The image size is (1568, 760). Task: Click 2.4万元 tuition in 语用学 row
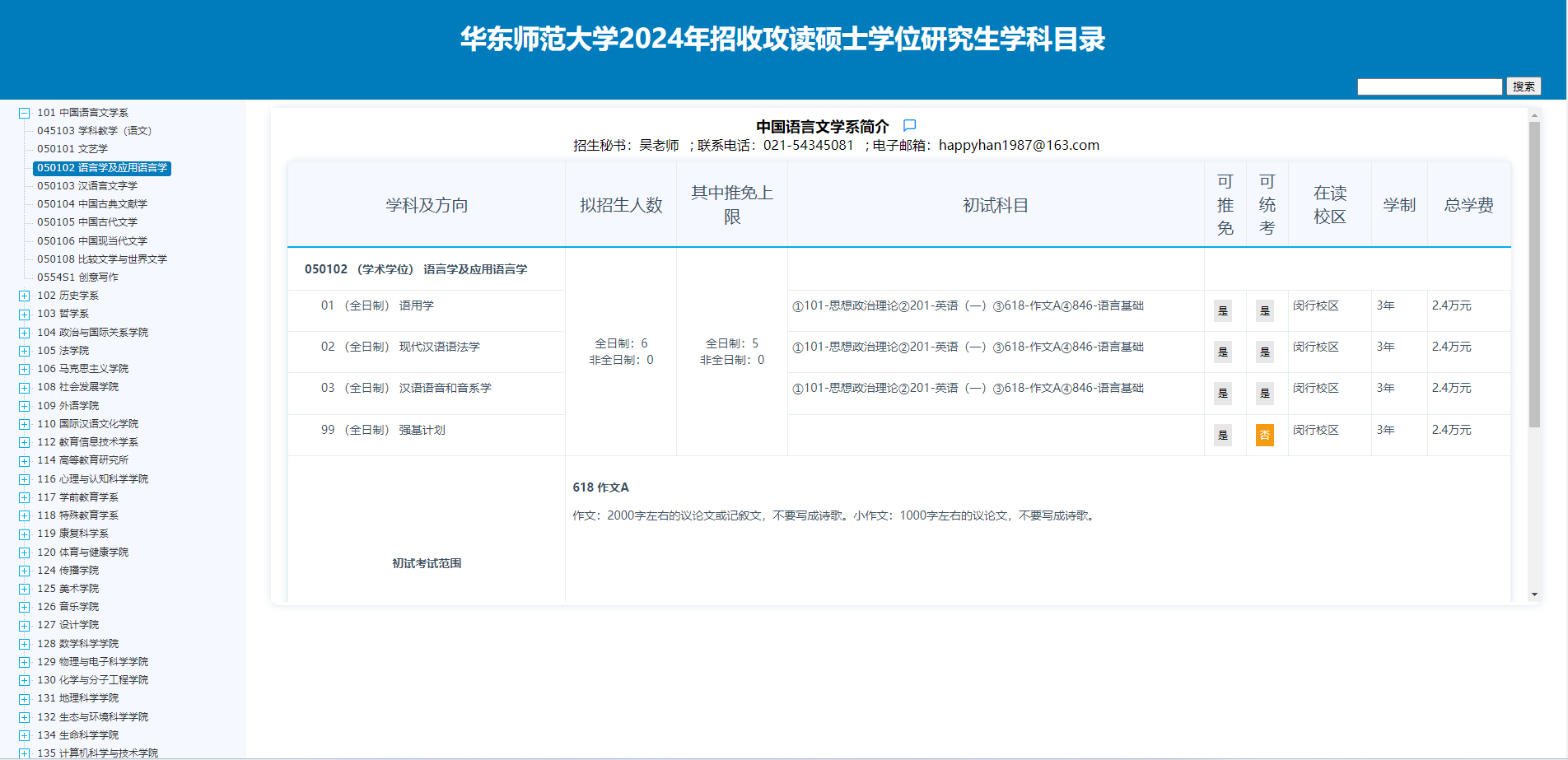(1451, 305)
